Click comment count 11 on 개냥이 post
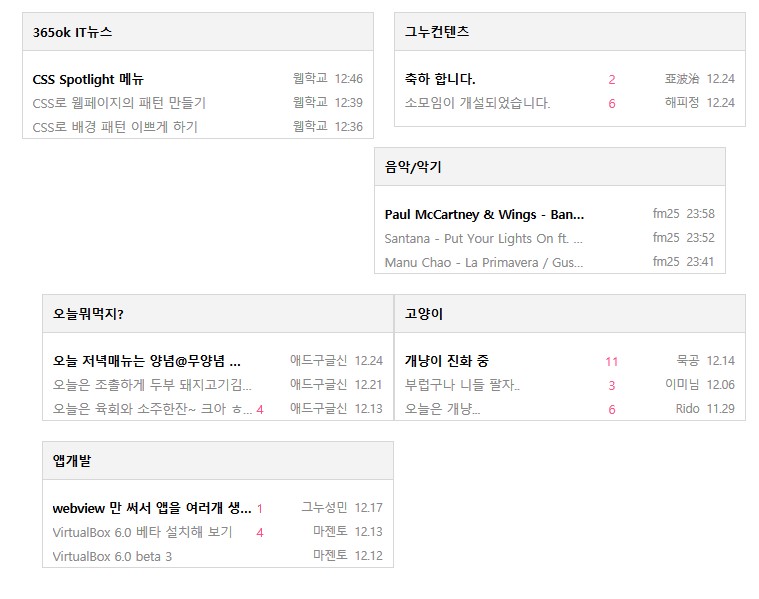This screenshot has width=759, height=599. pyautogui.click(x=612, y=361)
